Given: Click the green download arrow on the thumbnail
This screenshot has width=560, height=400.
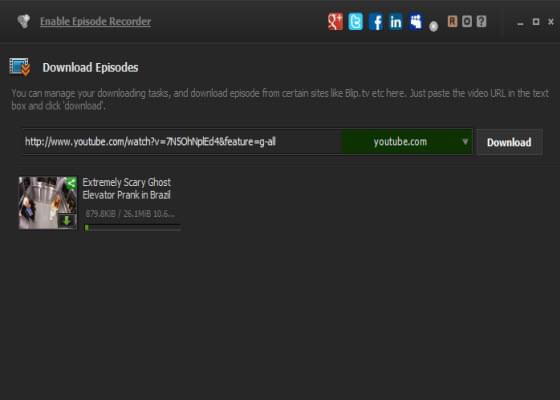Looking at the screenshot, I should point(67,221).
